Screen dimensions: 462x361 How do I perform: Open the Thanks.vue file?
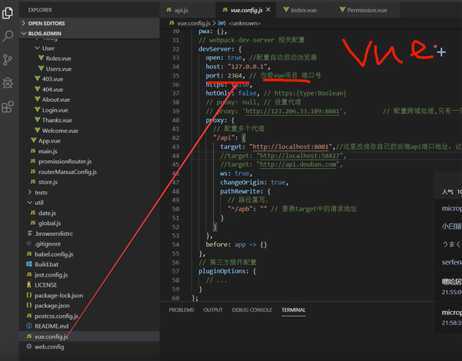click(x=57, y=120)
